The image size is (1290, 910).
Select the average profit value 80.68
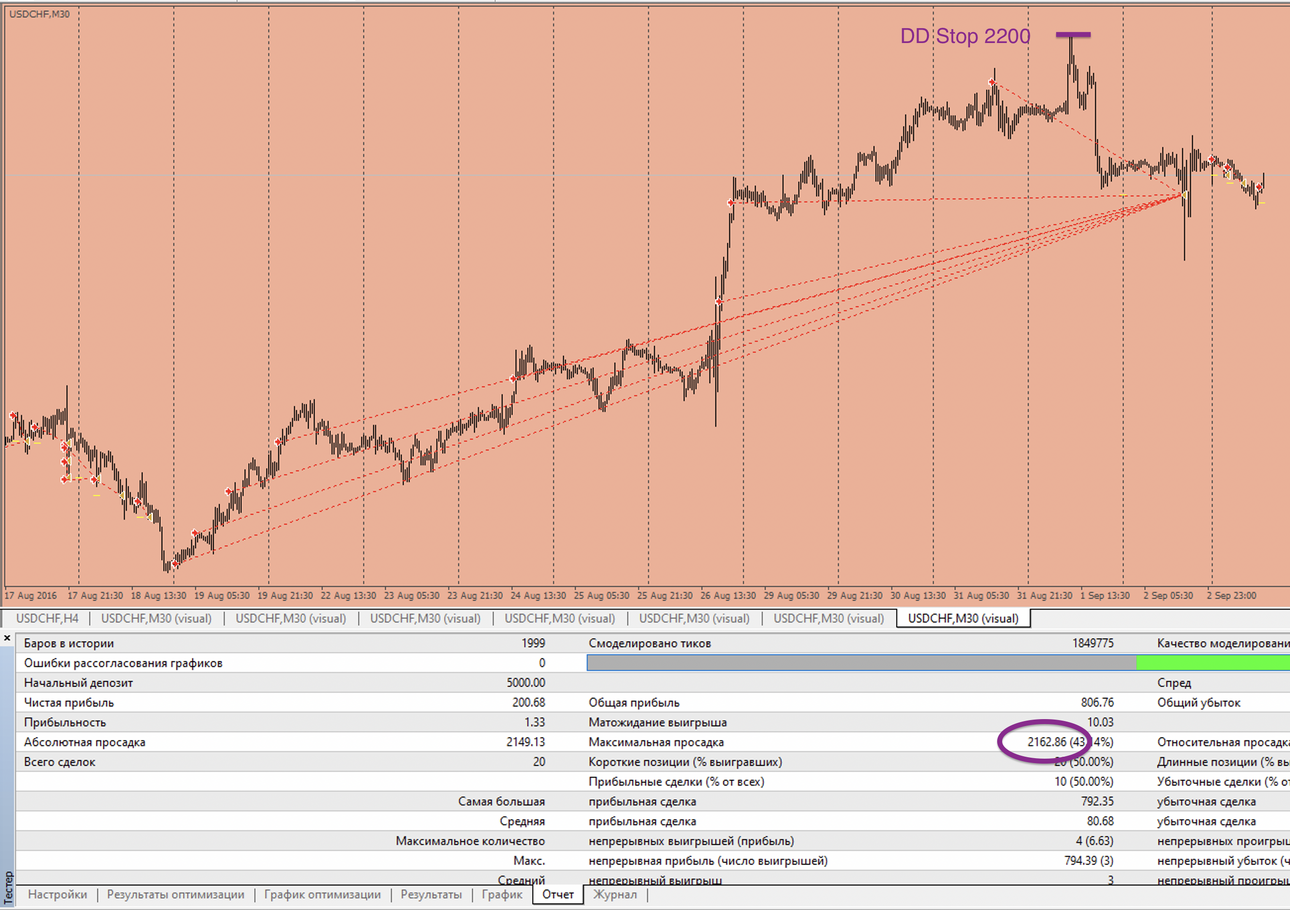coord(1100,821)
